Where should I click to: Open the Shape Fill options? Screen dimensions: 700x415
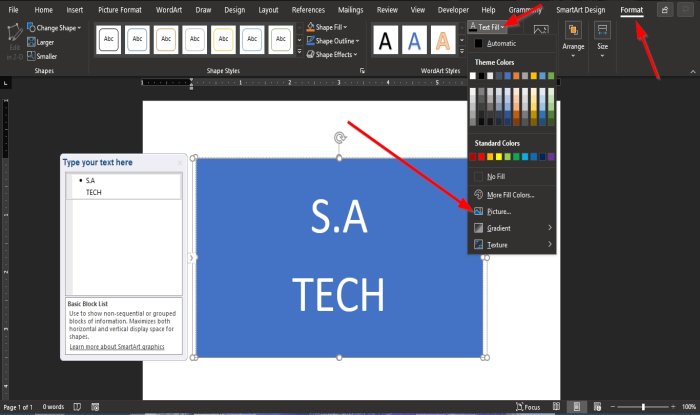tap(332, 27)
